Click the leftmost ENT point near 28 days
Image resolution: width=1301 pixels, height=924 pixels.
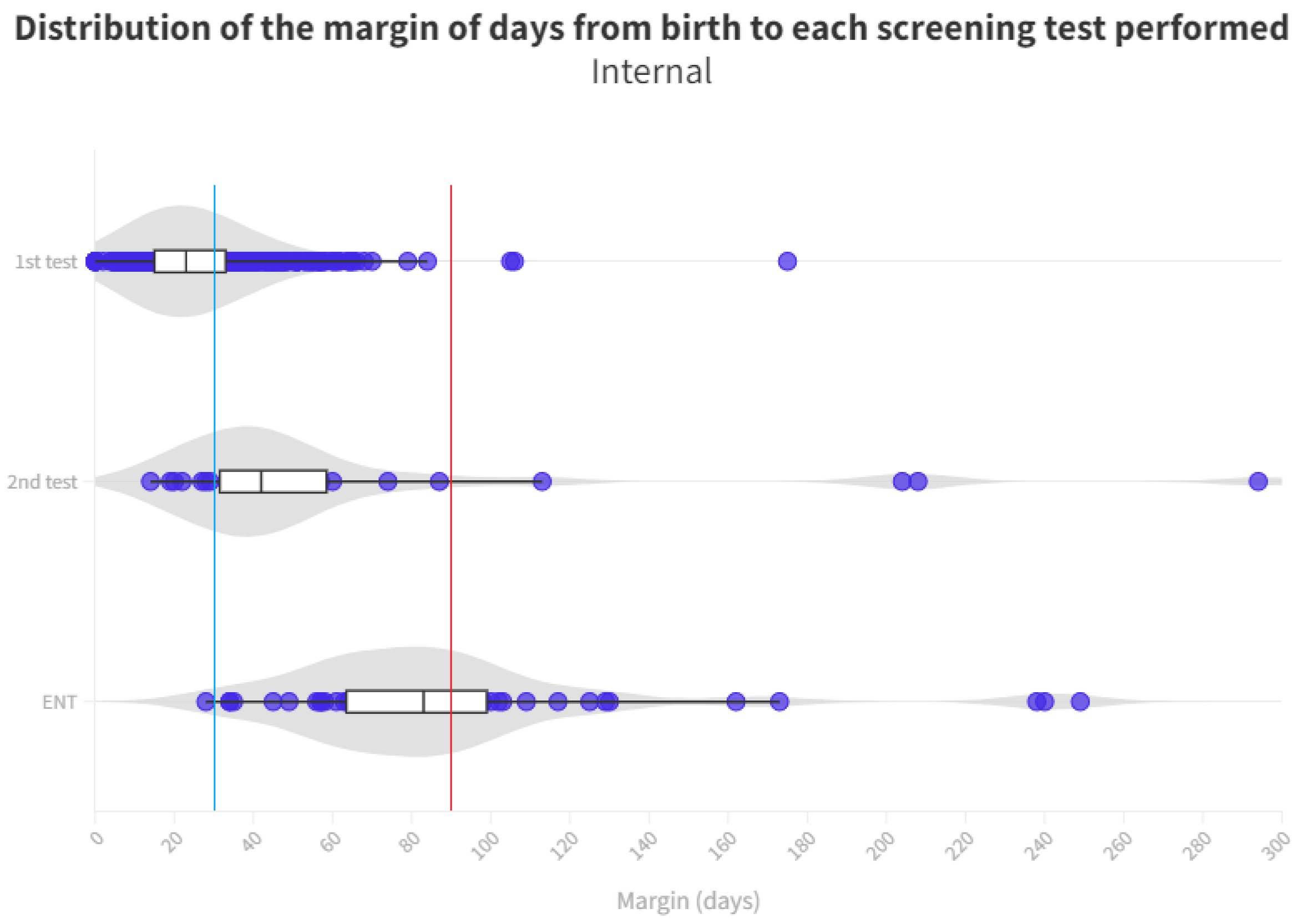pyautogui.click(x=205, y=702)
